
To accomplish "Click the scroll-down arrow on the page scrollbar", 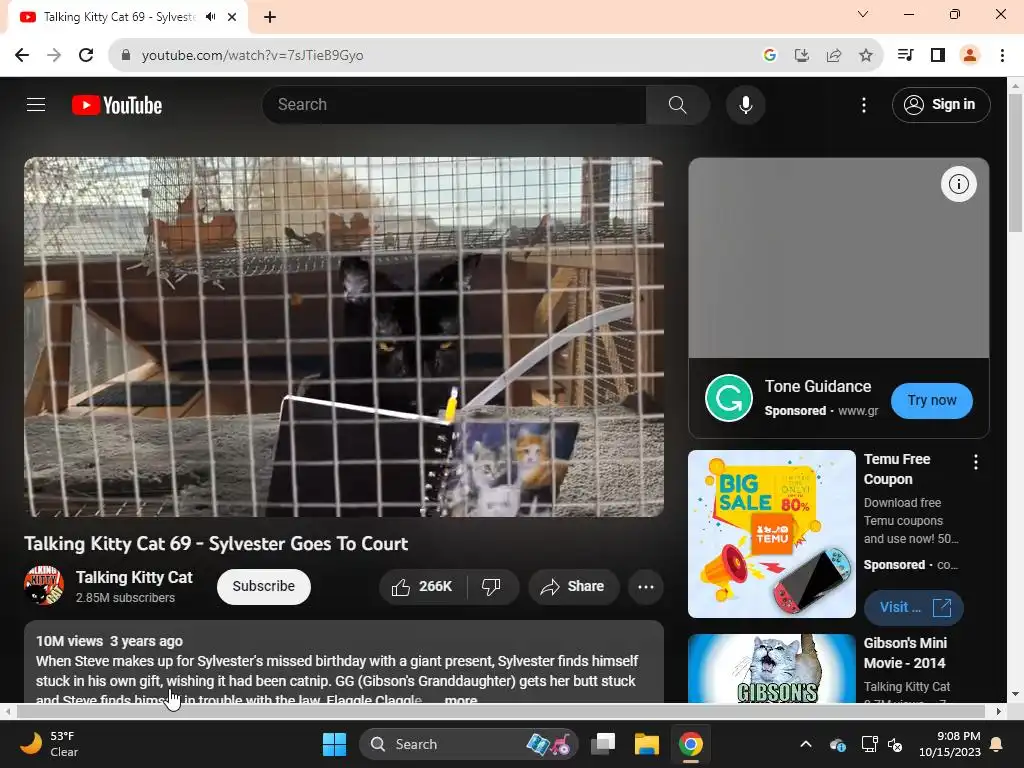I will (1015, 694).
